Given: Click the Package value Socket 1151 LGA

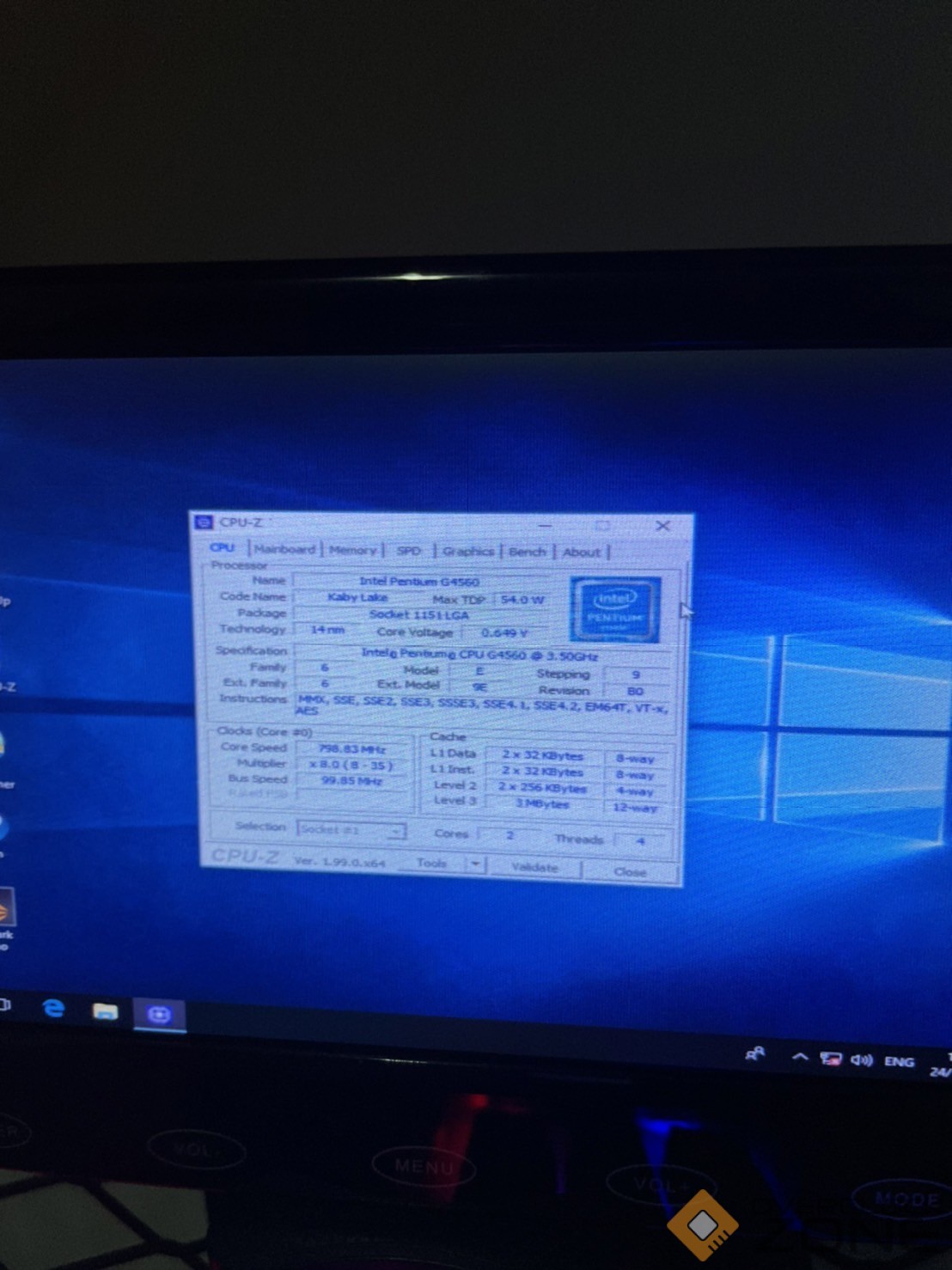Looking at the screenshot, I should (419, 614).
